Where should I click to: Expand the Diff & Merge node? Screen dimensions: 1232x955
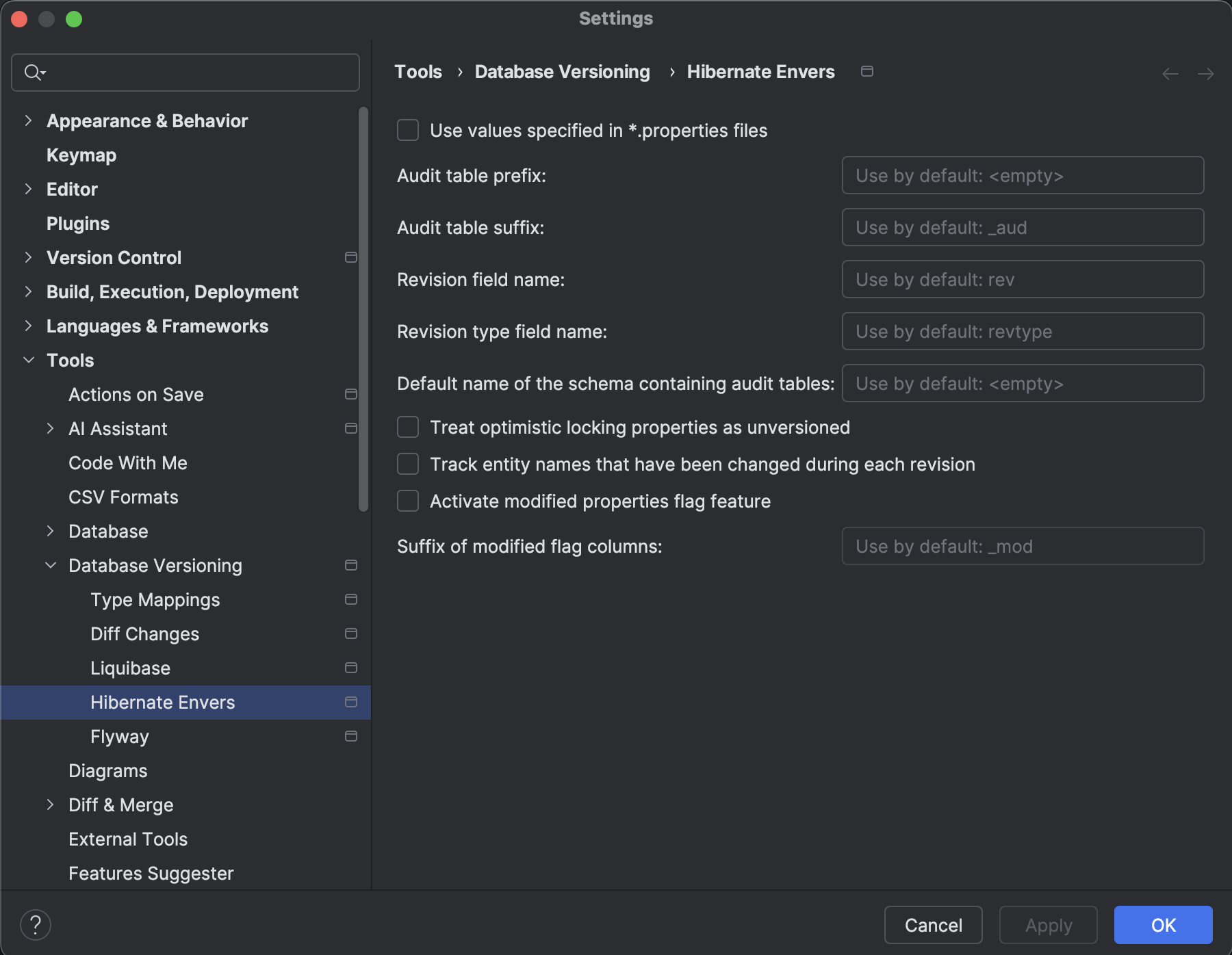51,804
